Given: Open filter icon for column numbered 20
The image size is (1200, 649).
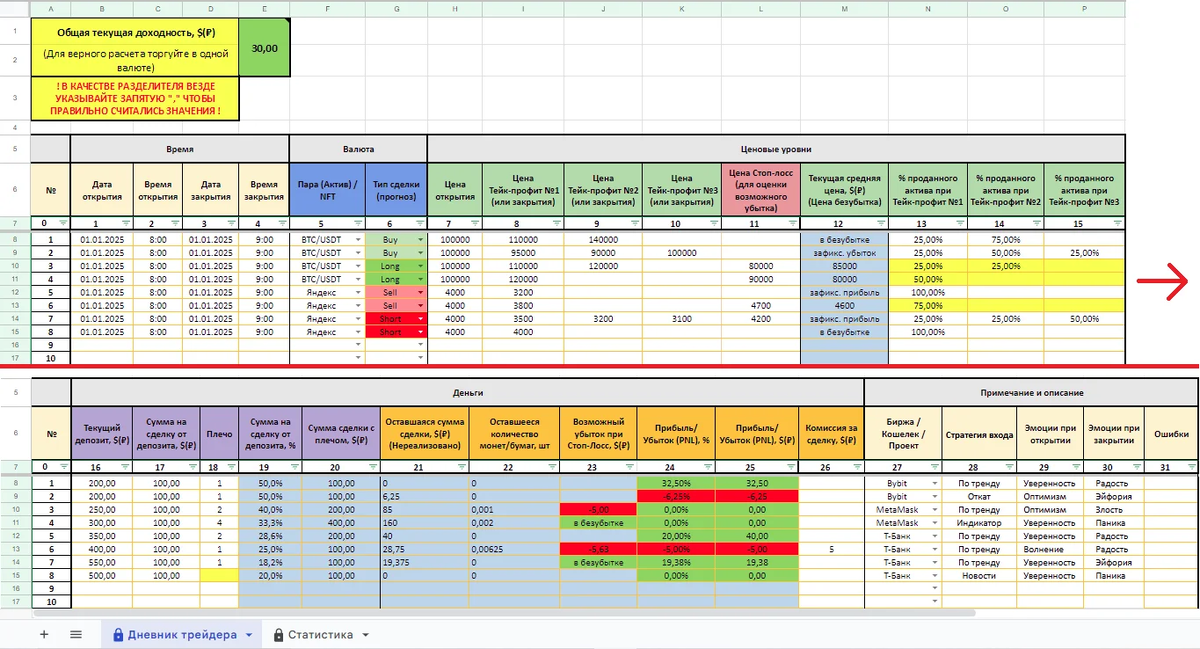Looking at the screenshot, I should [x=372, y=467].
